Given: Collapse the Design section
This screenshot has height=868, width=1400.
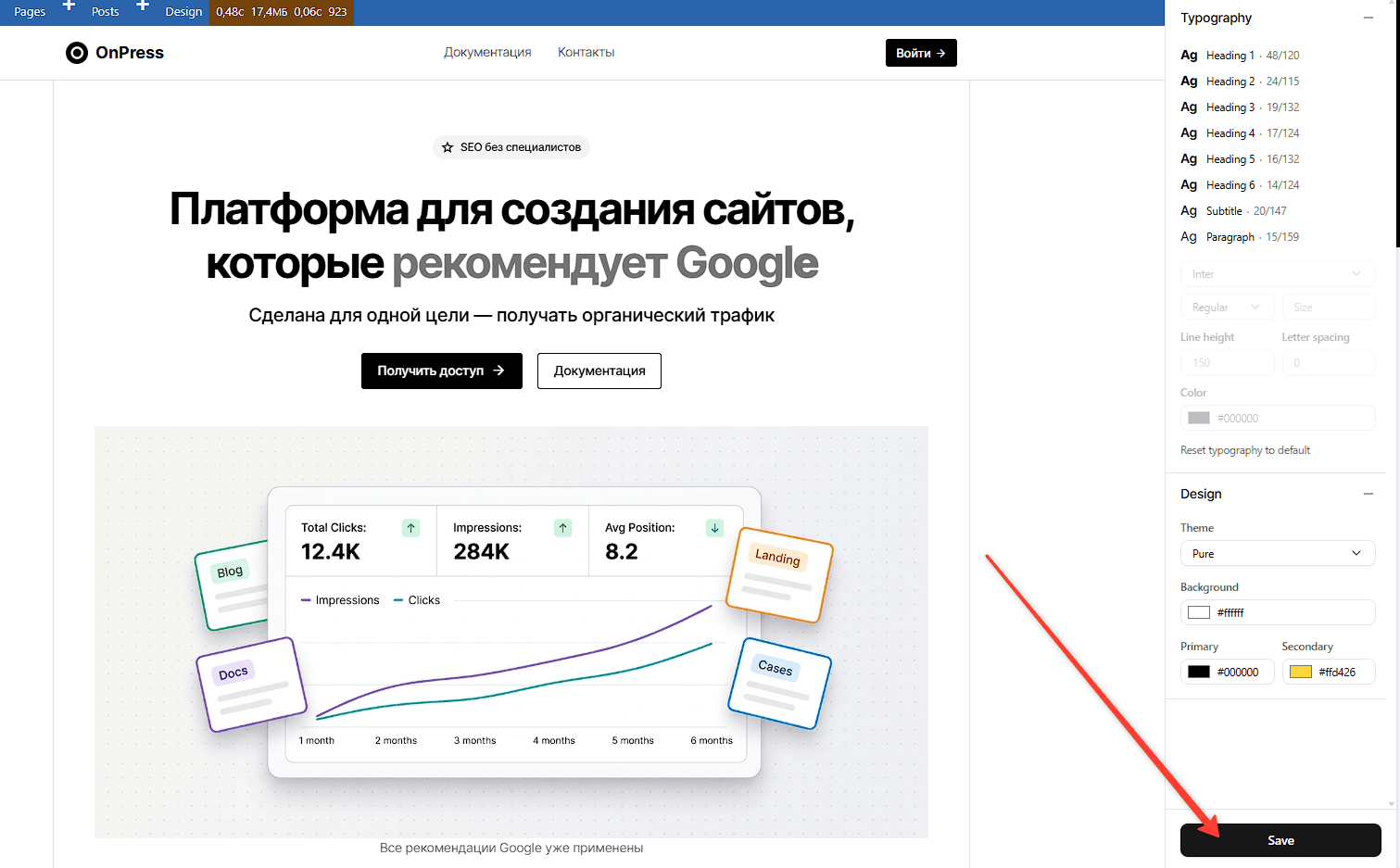Looking at the screenshot, I should click(x=1368, y=494).
